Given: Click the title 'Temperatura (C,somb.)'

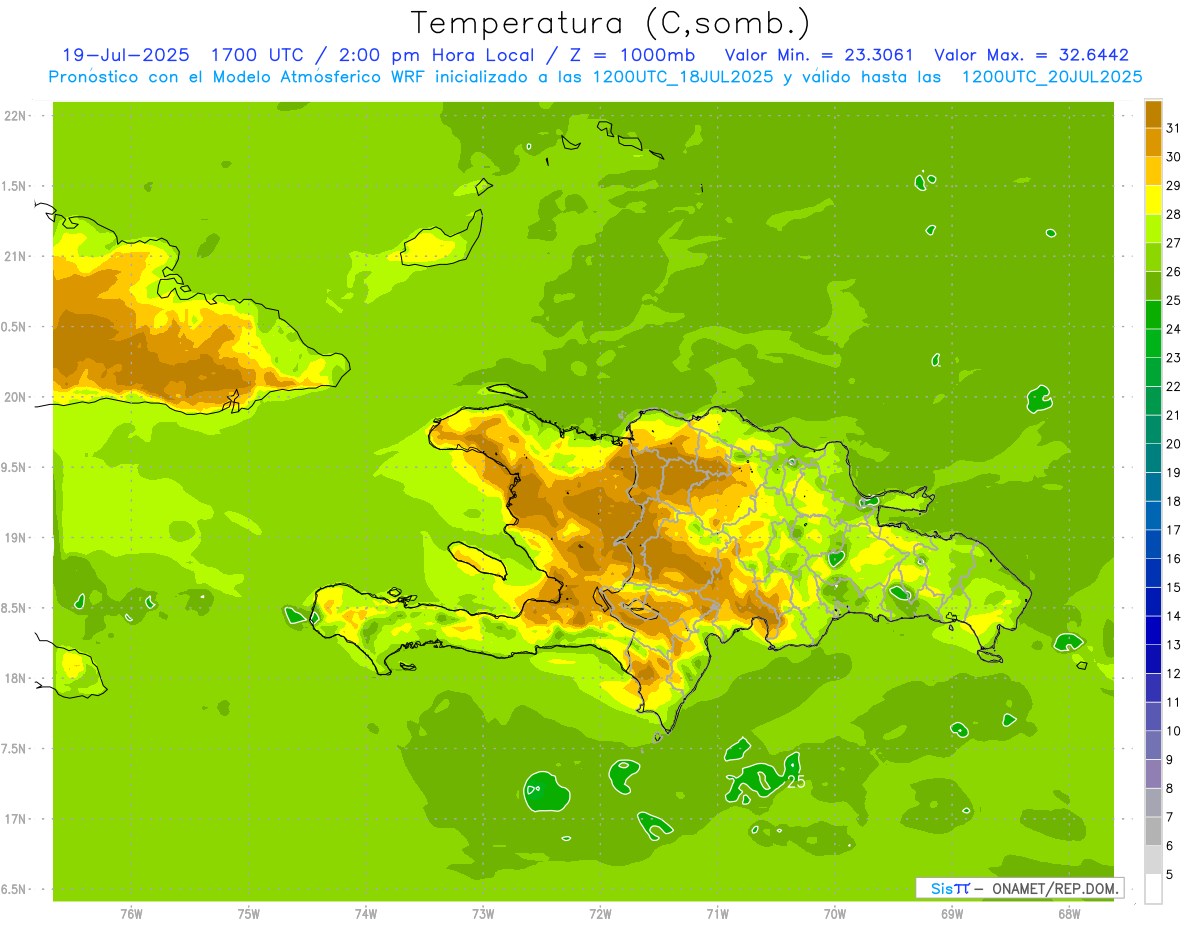Looking at the screenshot, I should (610, 23).
